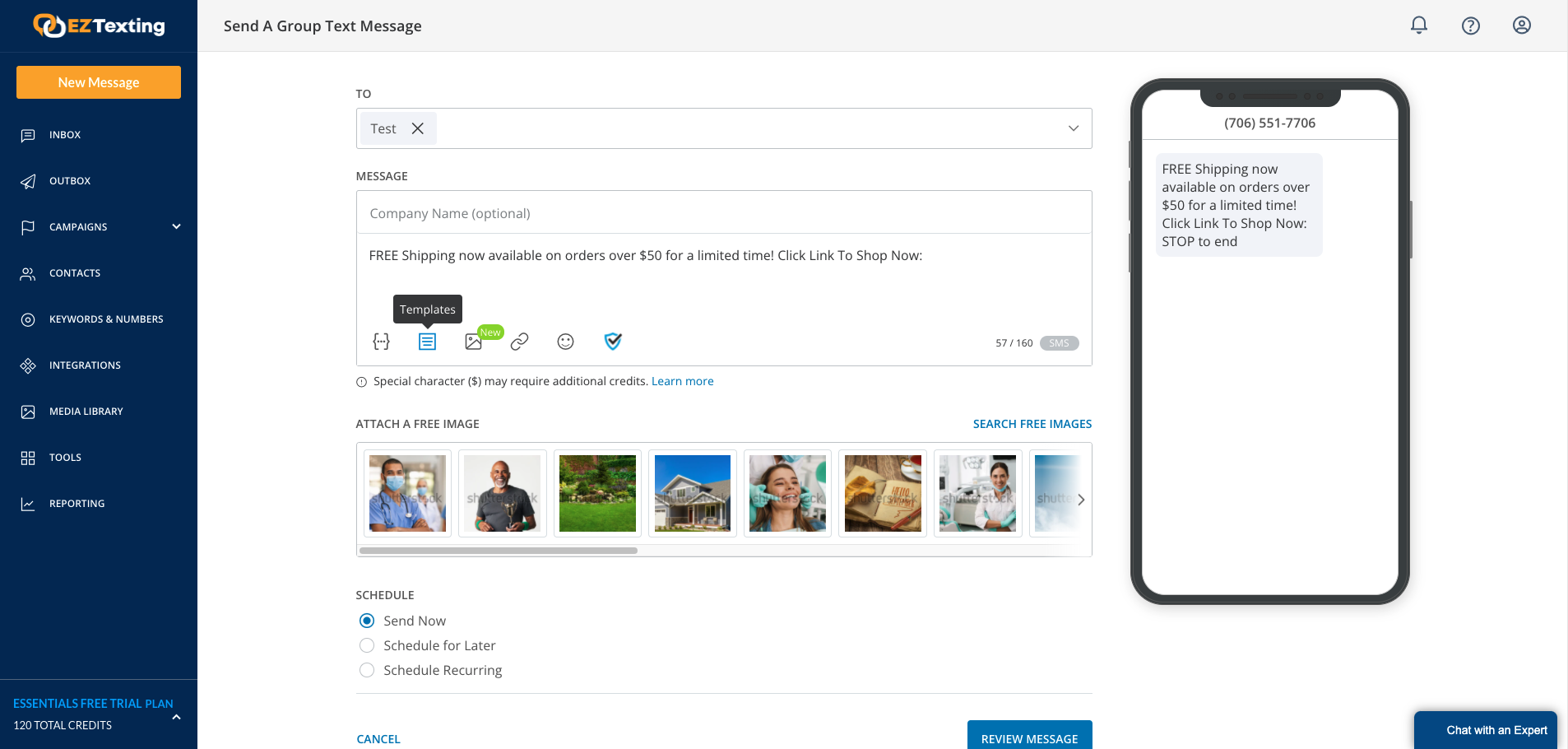This screenshot has height=749, width=1568.
Task: Open the notification bell icon
Action: 1418,25
